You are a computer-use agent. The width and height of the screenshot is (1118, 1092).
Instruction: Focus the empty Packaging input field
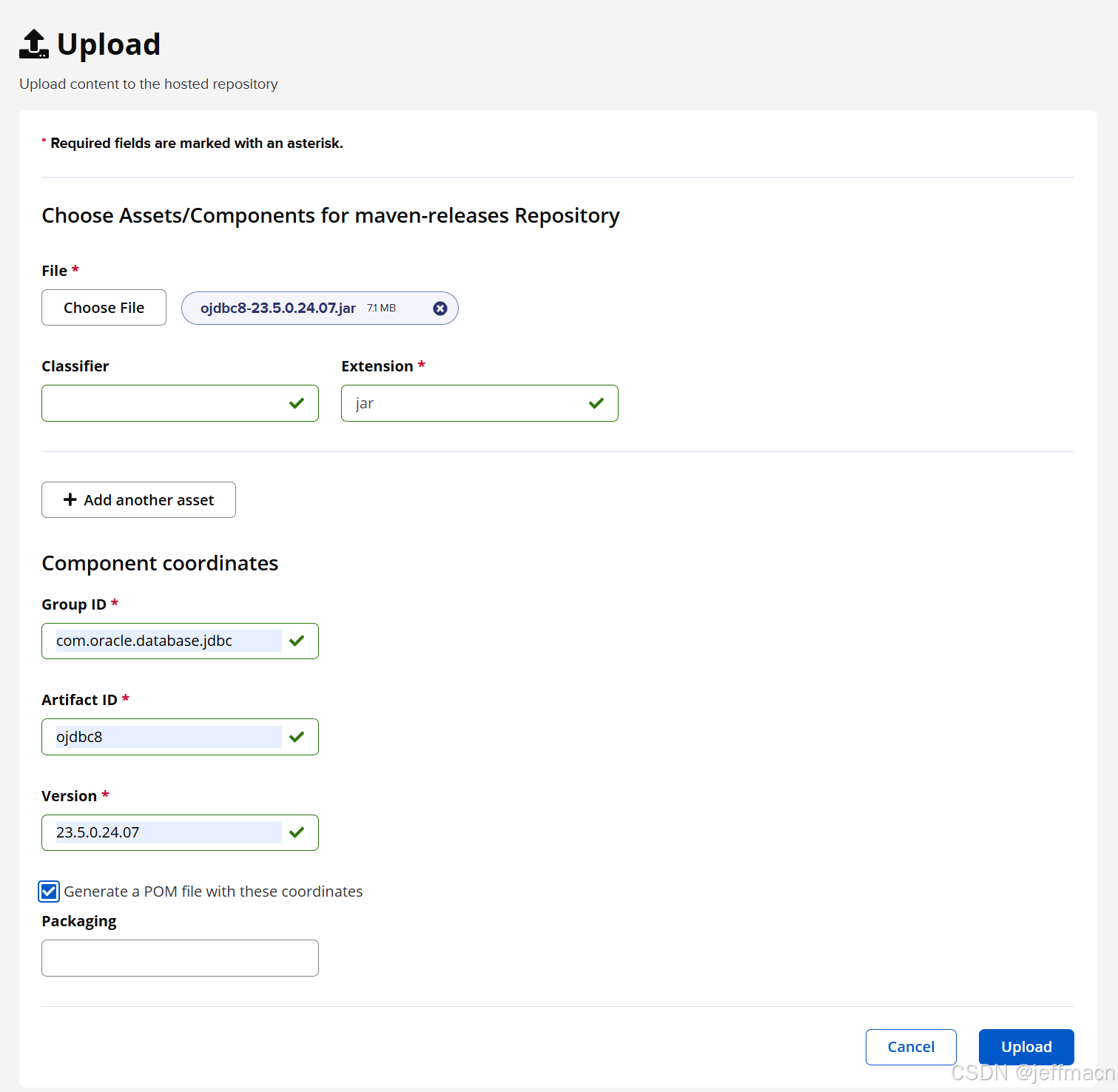180,958
